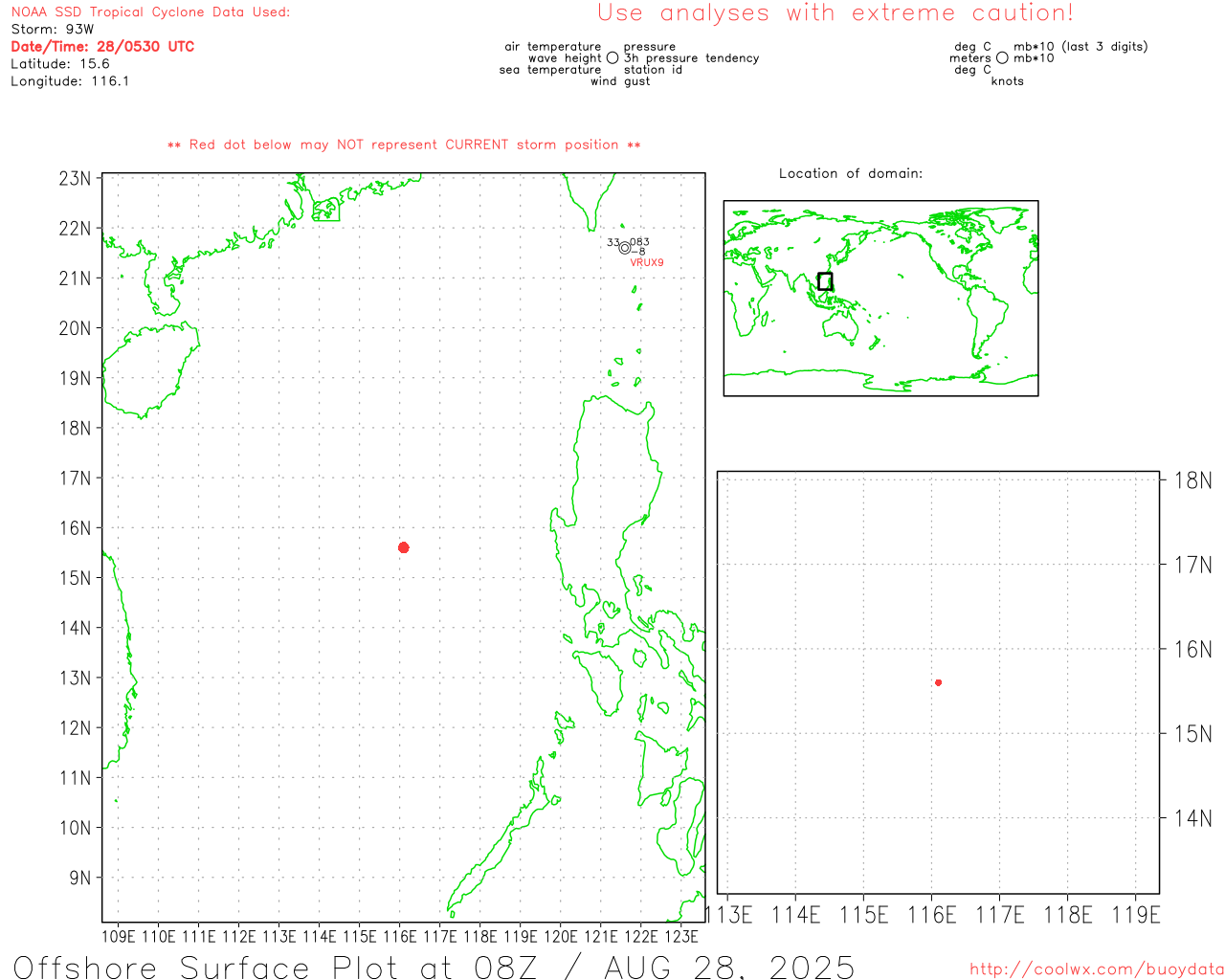Click the 'Location of domain:' label

pyautogui.click(x=851, y=173)
